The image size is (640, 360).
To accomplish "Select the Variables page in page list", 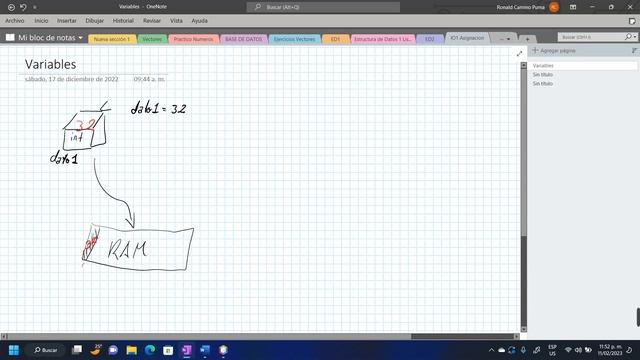I will 583,66.
